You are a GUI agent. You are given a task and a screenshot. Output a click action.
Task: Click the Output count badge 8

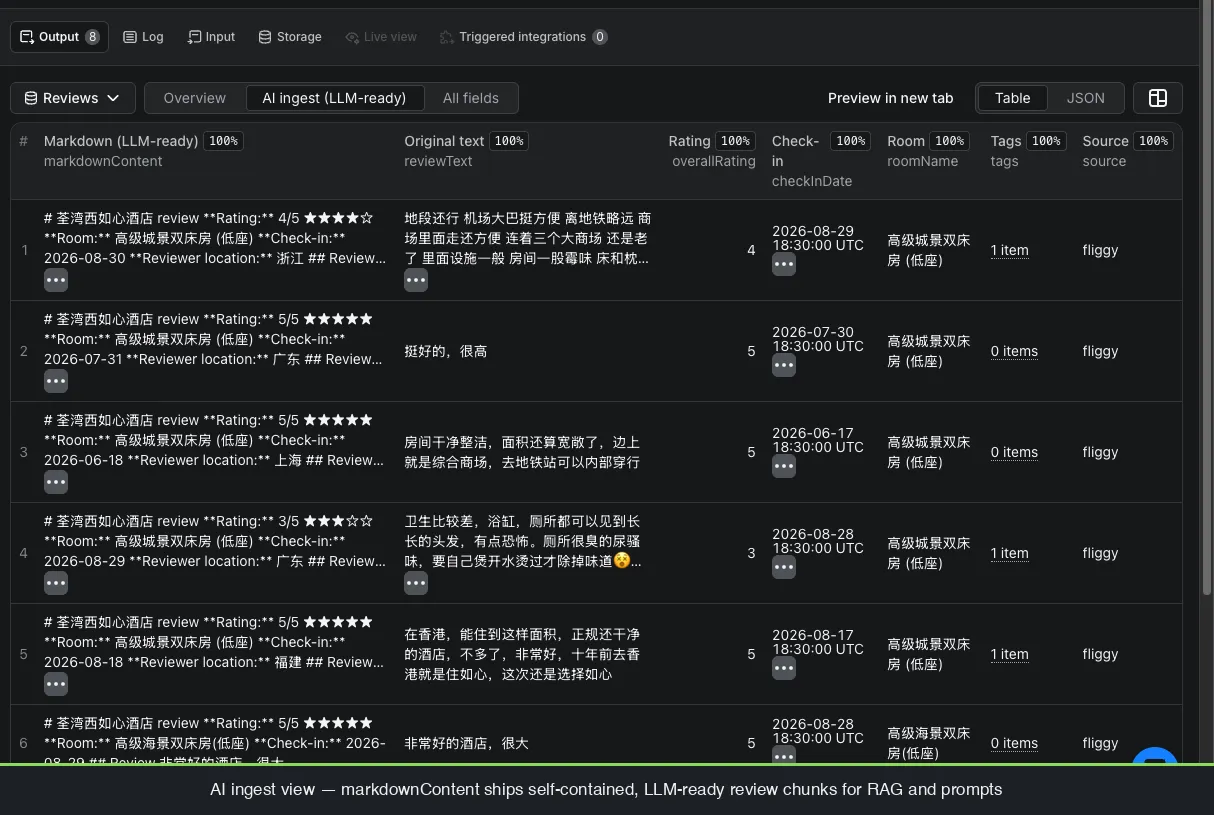pyautogui.click(x=92, y=37)
